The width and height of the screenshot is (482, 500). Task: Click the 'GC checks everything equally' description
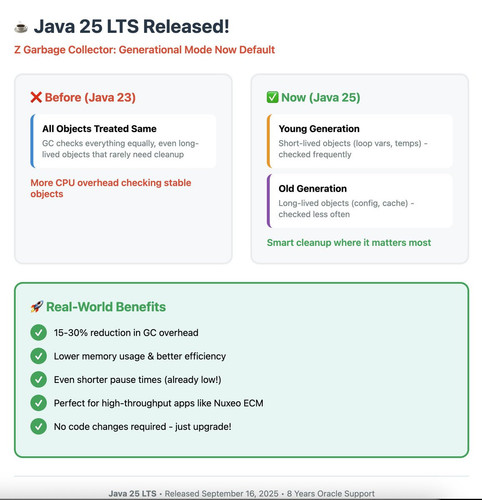point(120,149)
